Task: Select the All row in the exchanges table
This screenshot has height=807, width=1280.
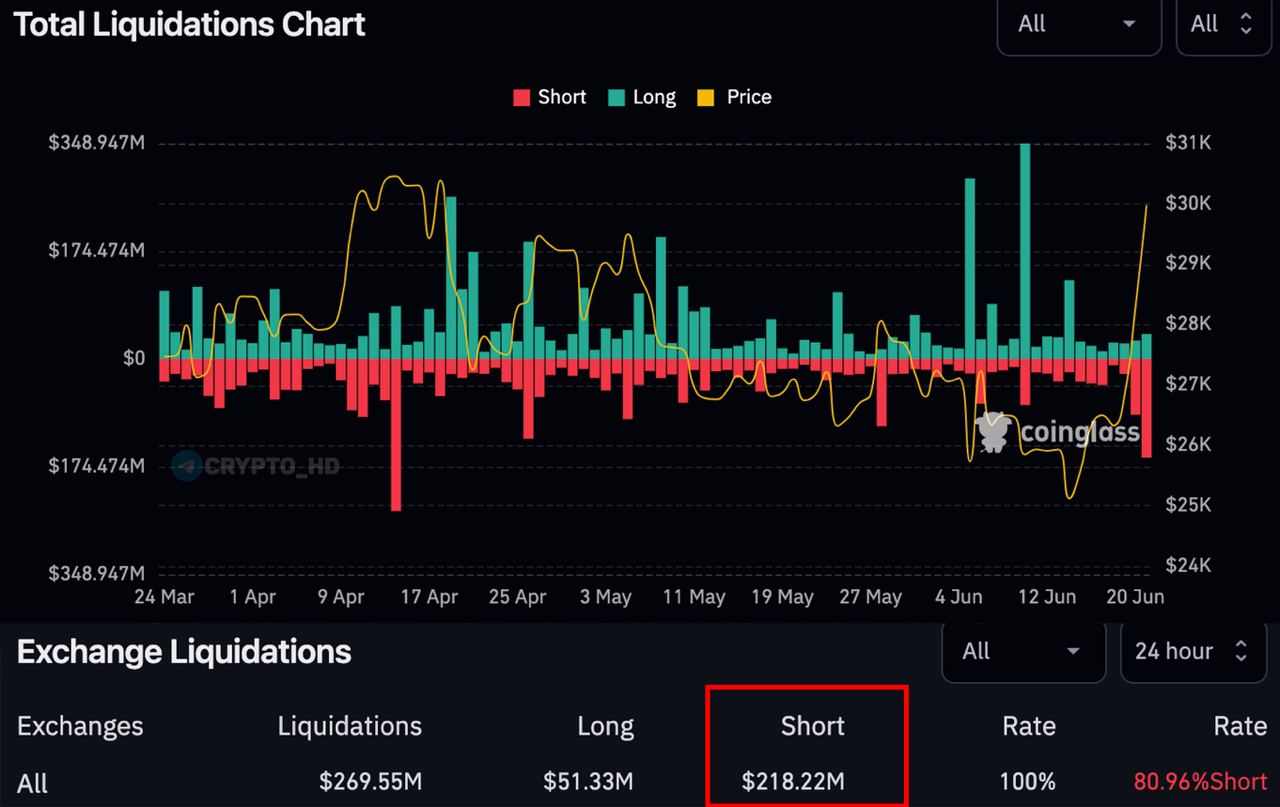Action: click(32, 783)
